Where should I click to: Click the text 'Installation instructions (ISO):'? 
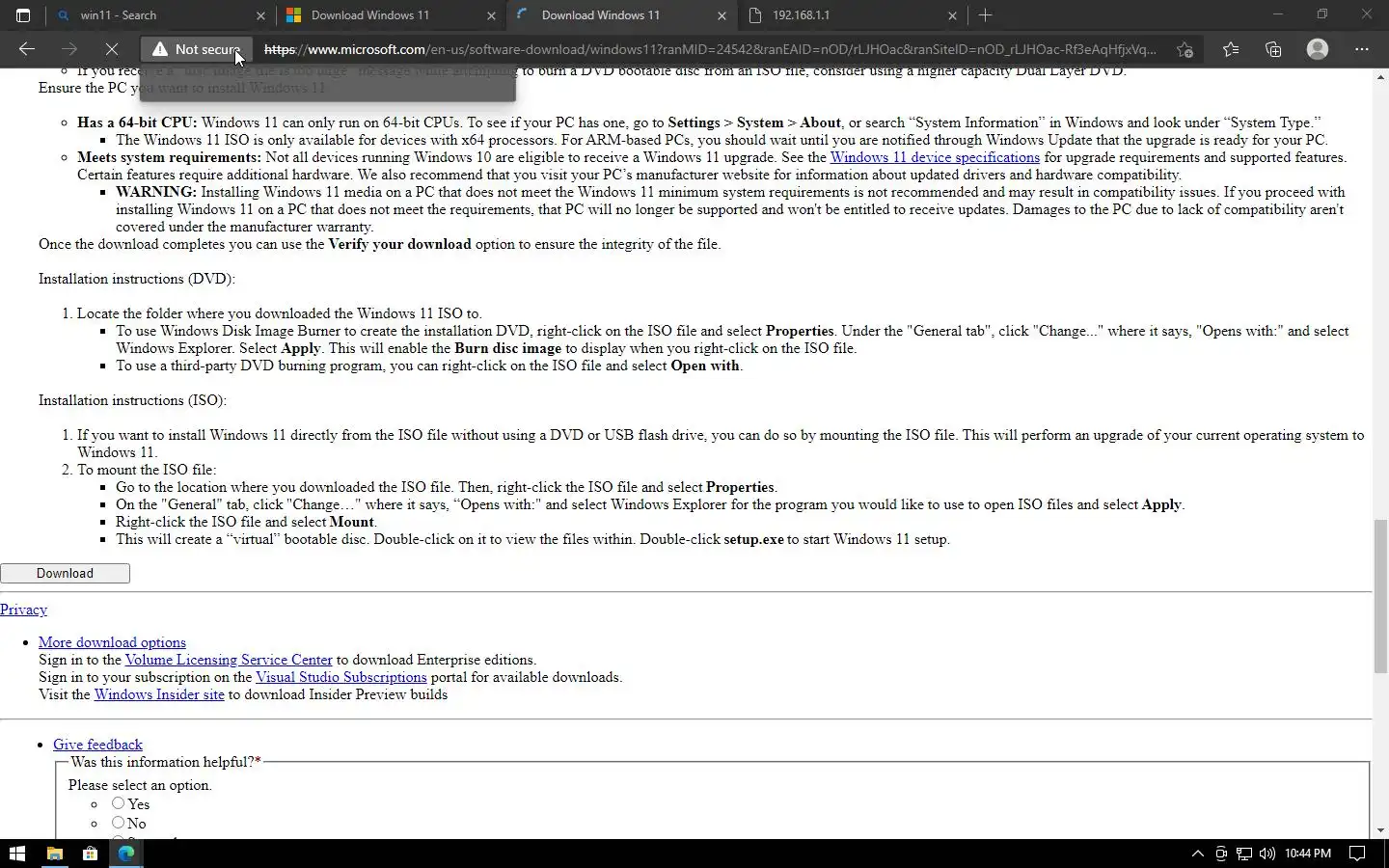tap(132, 400)
